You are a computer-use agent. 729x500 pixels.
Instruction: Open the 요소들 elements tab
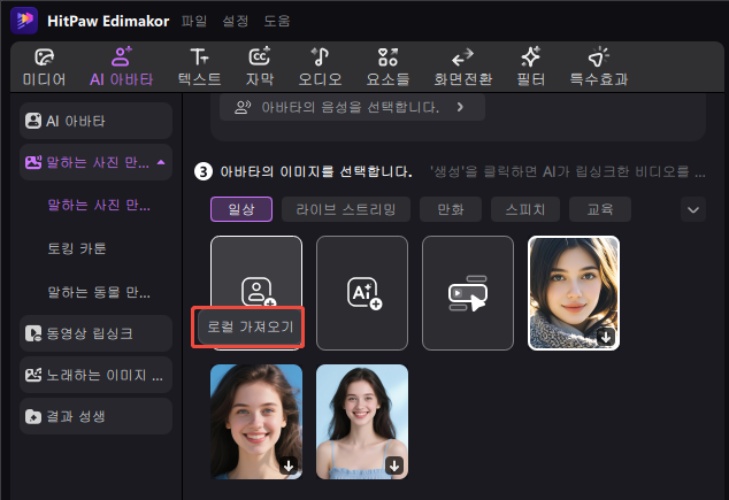(388, 67)
